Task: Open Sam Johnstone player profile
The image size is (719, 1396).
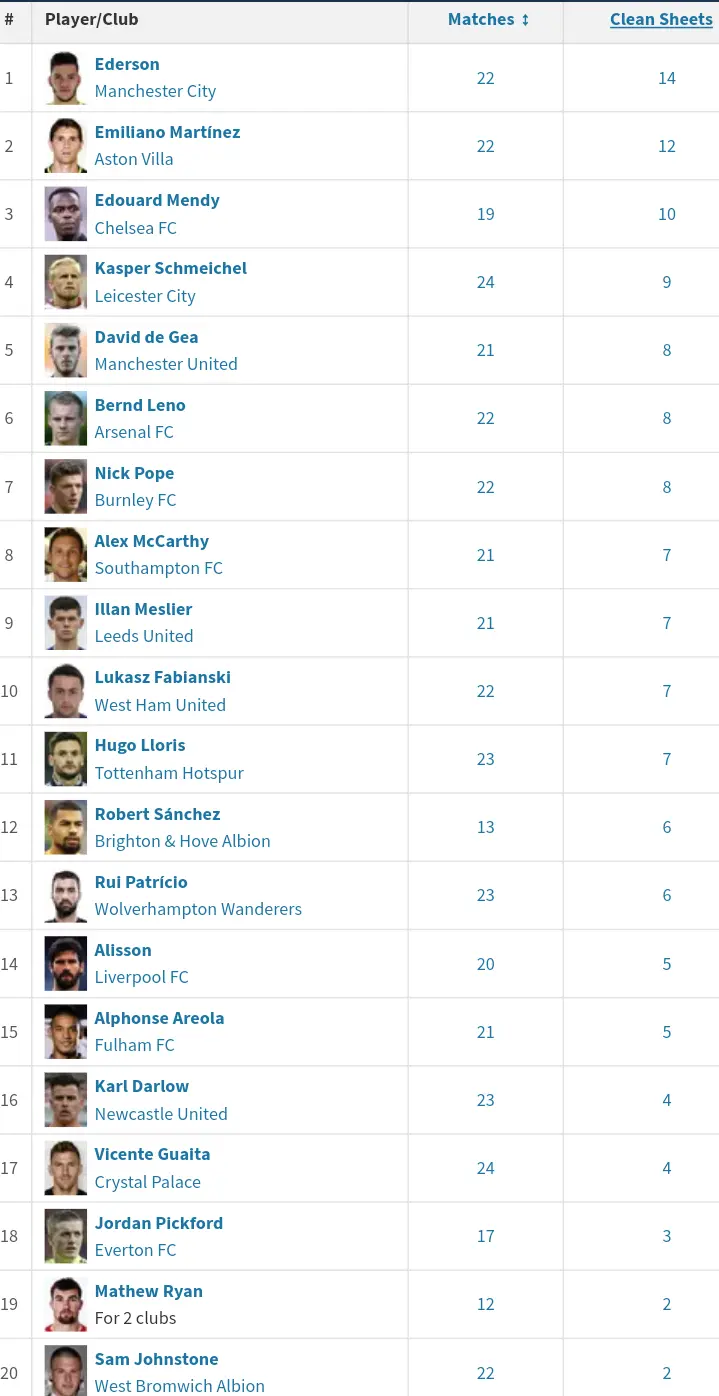Action: click(156, 1359)
